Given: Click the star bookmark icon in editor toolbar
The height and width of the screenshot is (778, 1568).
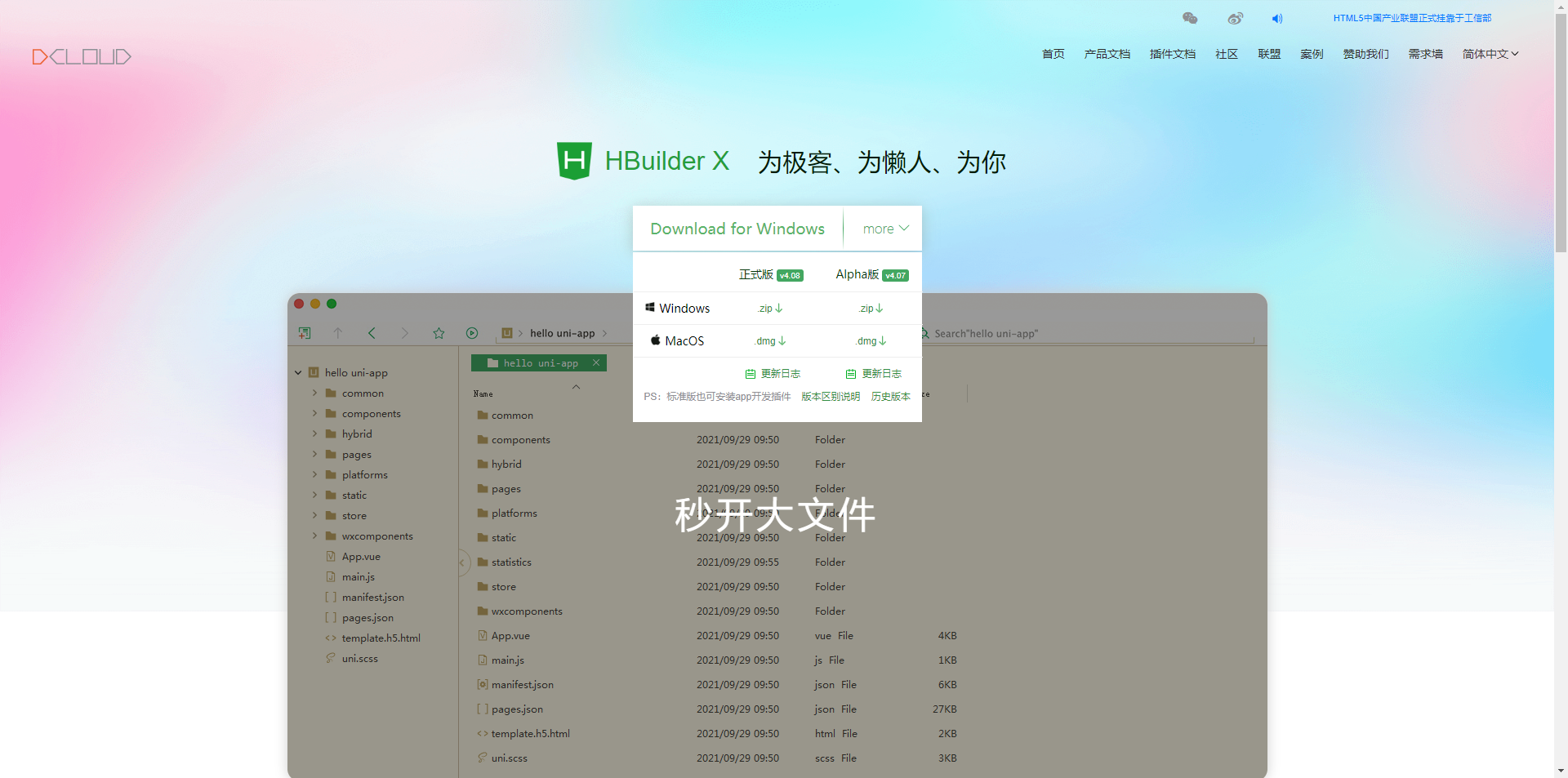Looking at the screenshot, I should [439, 333].
